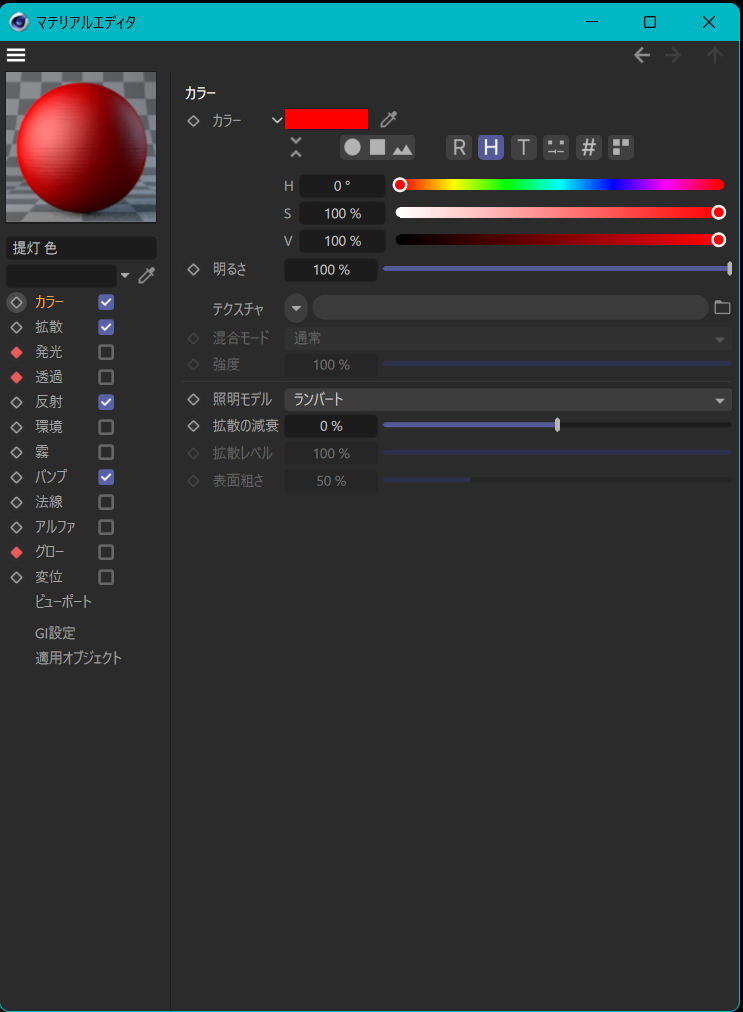Click the hex color # button

coord(589,148)
